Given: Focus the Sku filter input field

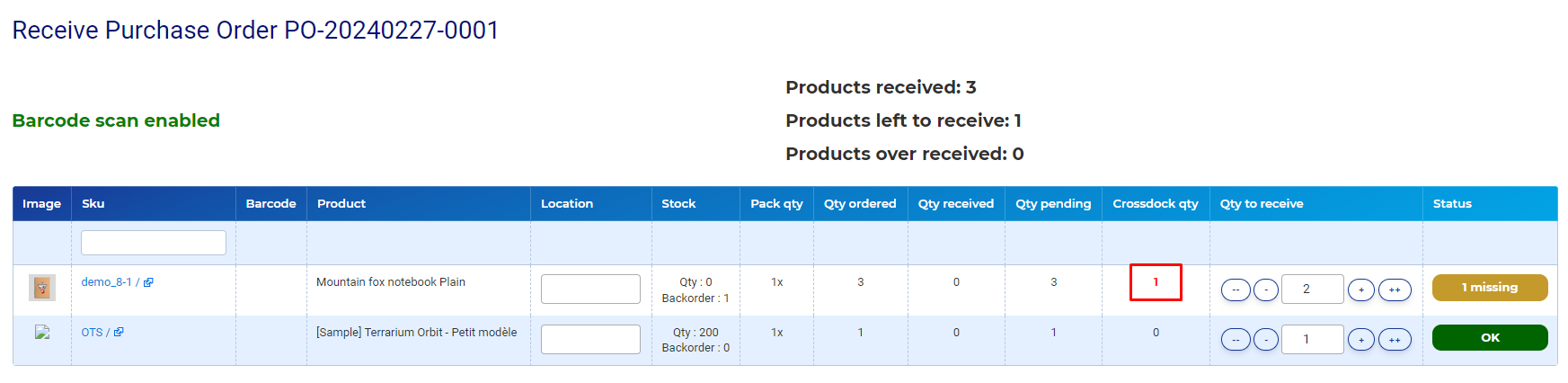Looking at the screenshot, I should coord(154,243).
